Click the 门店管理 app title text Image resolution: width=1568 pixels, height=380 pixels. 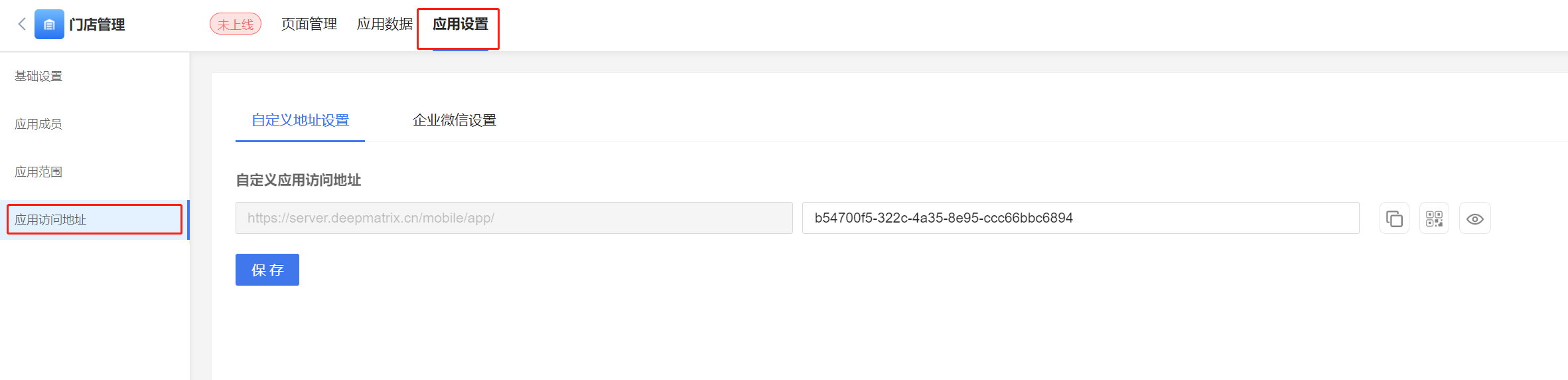(98, 25)
